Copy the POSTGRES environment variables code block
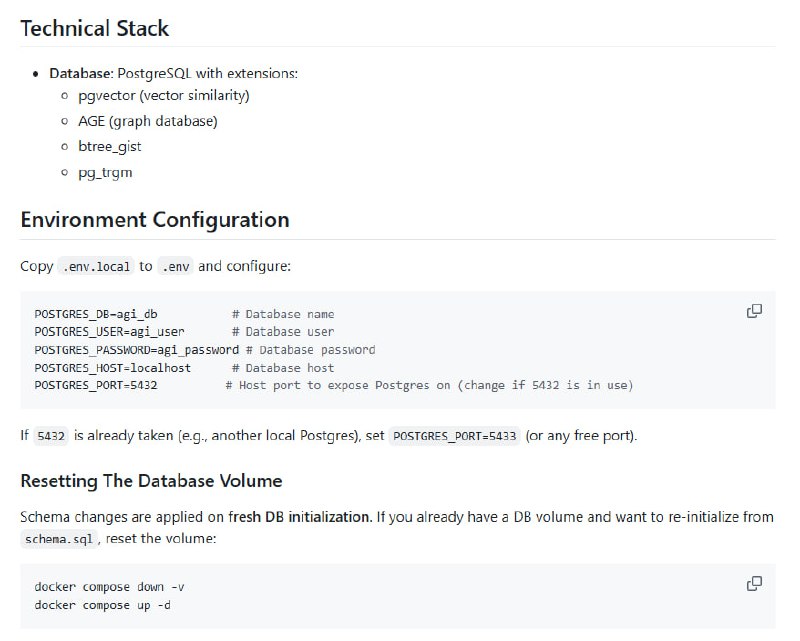 coord(754,311)
